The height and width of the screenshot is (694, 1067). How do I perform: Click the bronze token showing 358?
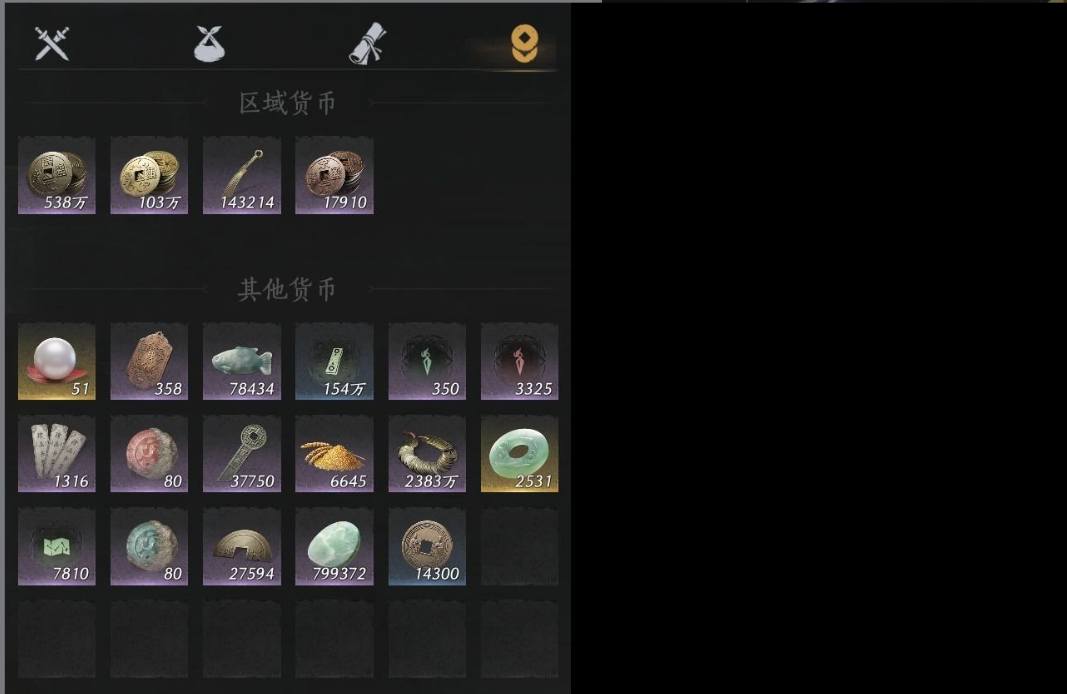point(149,361)
